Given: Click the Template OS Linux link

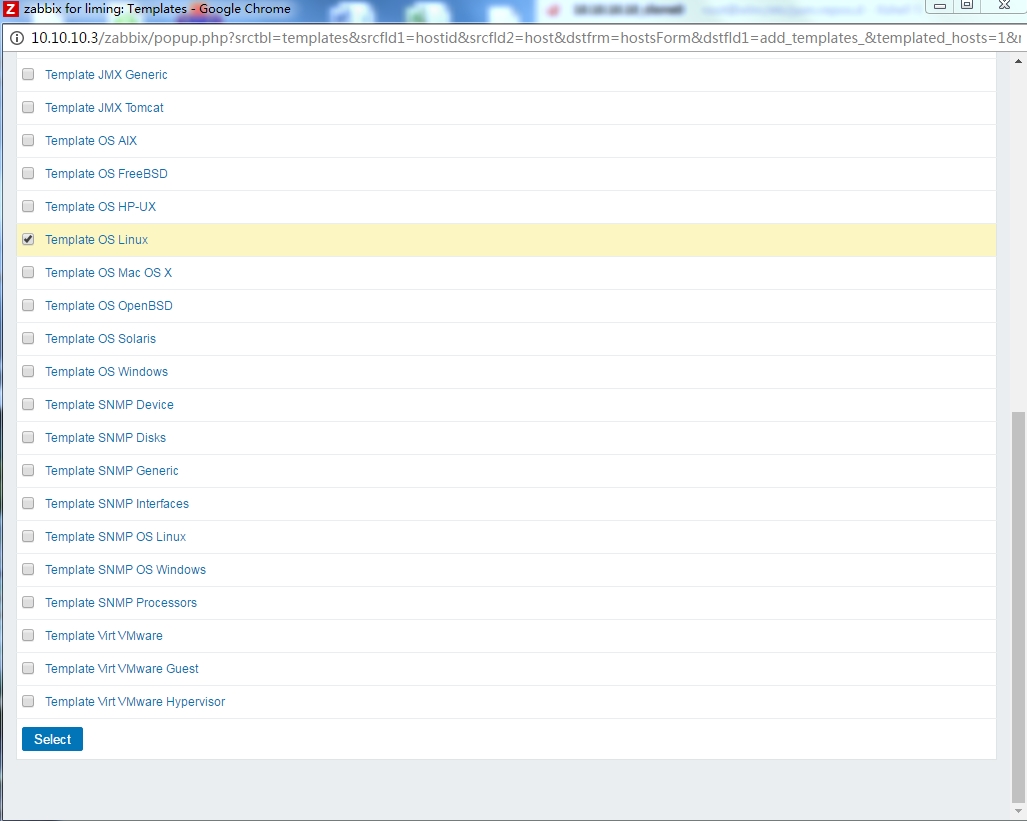Looking at the screenshot, I should click(96, 240).
